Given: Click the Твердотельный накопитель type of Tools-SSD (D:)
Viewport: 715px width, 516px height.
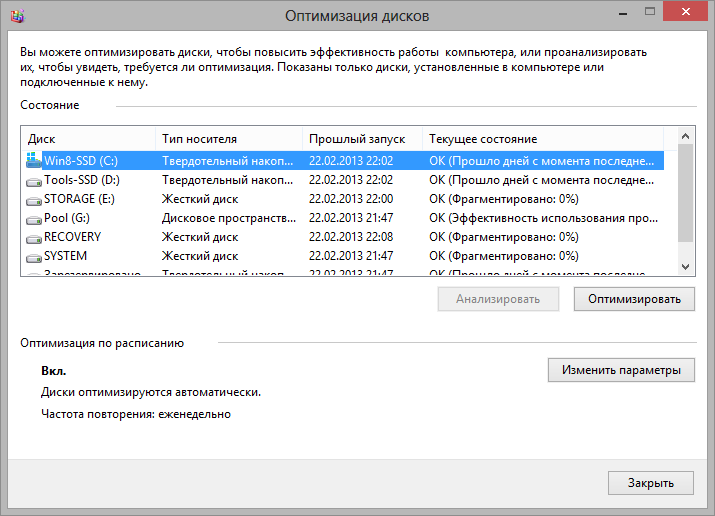Looking at the screenshot, I should 228,180.
